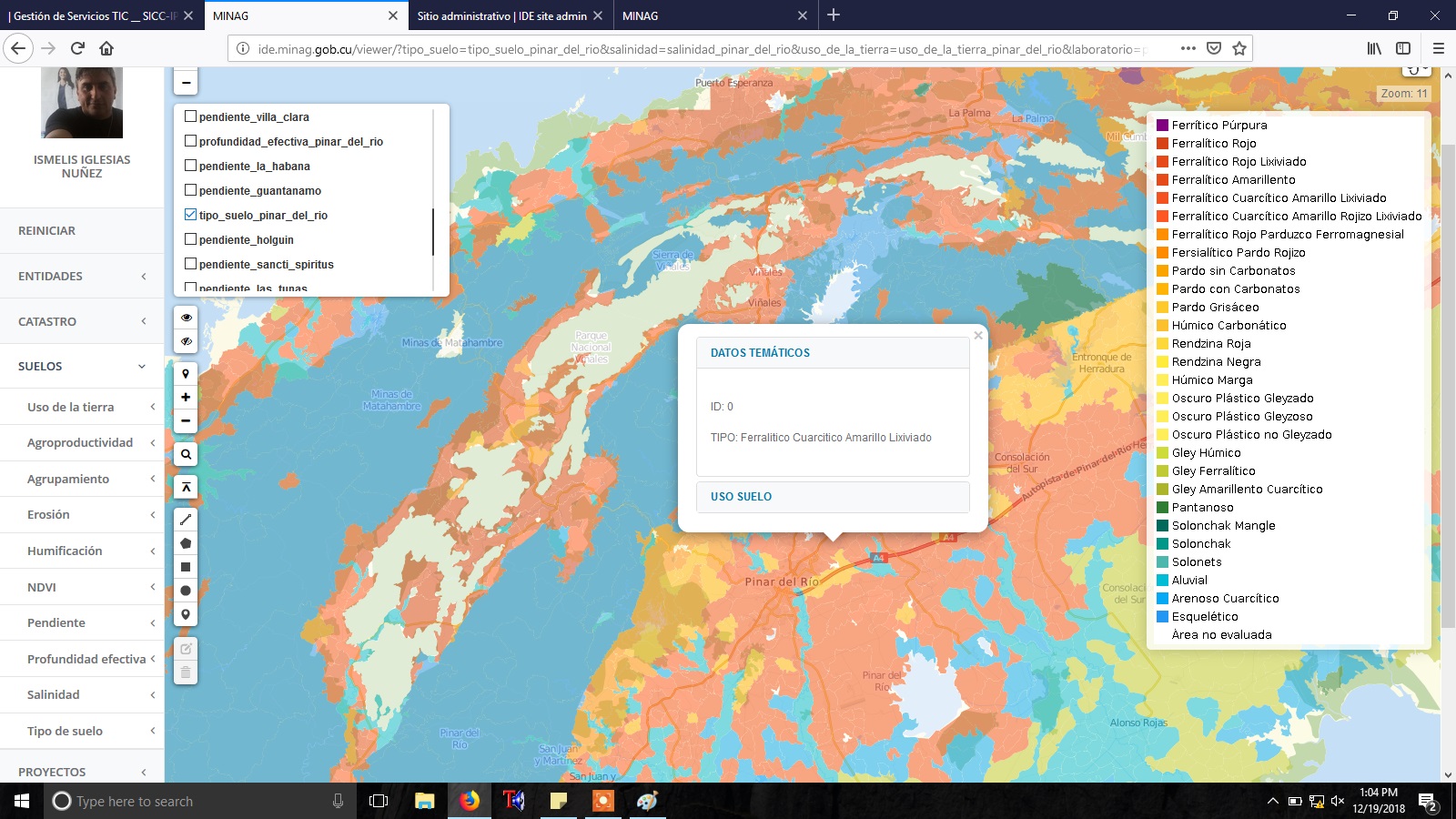
Task: Click the hide layers crossed-eye icon
Action: pyautogui.click(x=186, y=341)
